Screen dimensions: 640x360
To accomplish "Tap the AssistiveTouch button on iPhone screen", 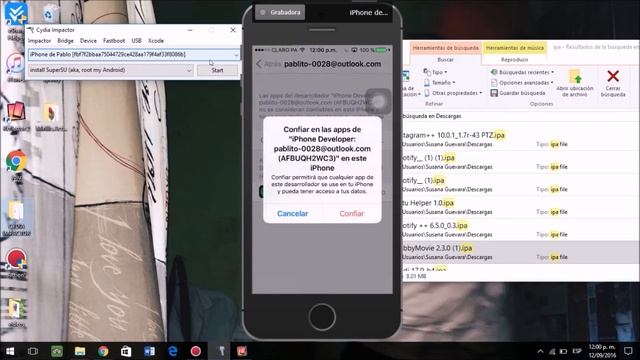I will coord(378,101).
